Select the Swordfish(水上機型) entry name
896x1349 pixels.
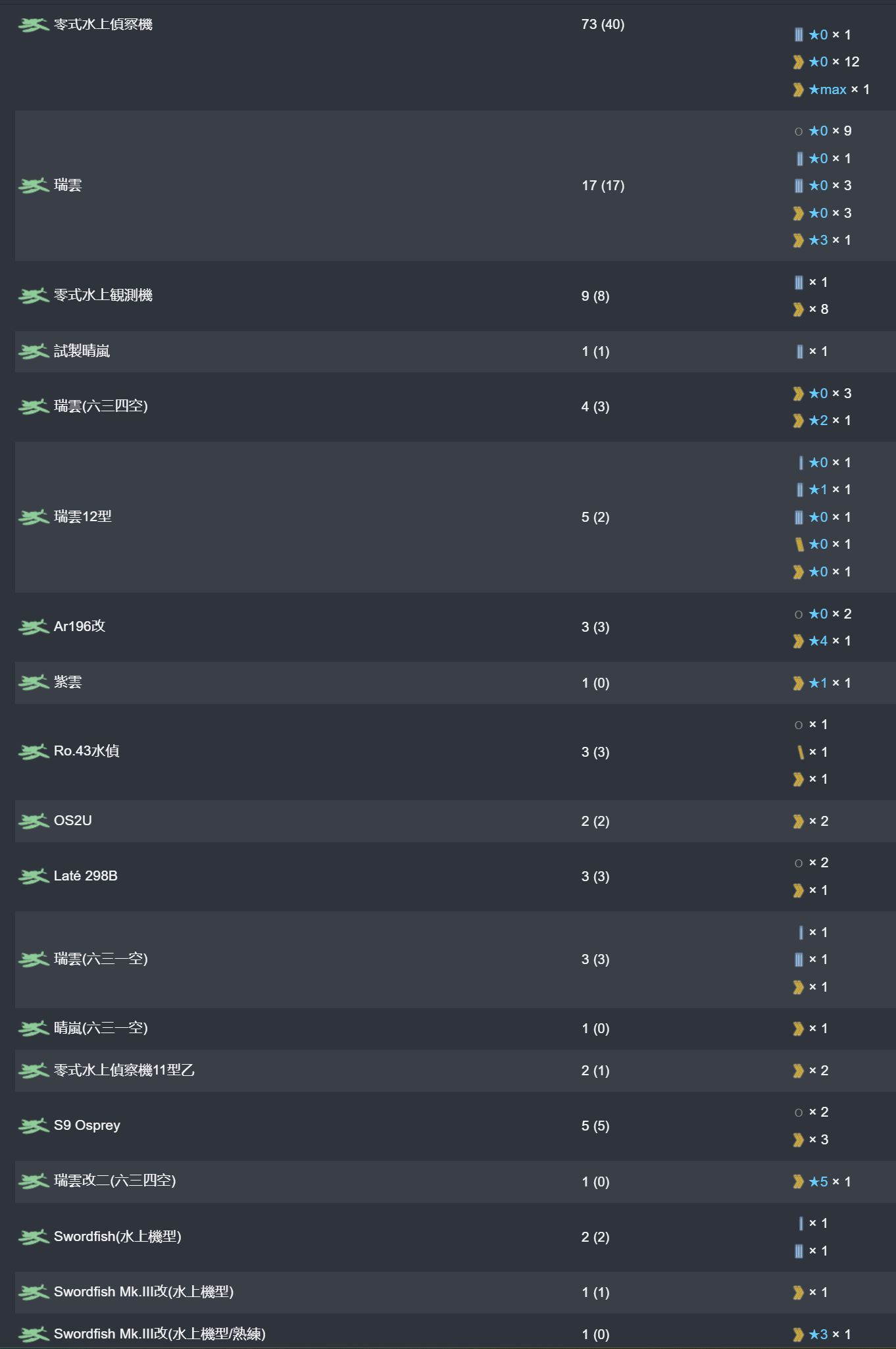tap(117, 1236)
